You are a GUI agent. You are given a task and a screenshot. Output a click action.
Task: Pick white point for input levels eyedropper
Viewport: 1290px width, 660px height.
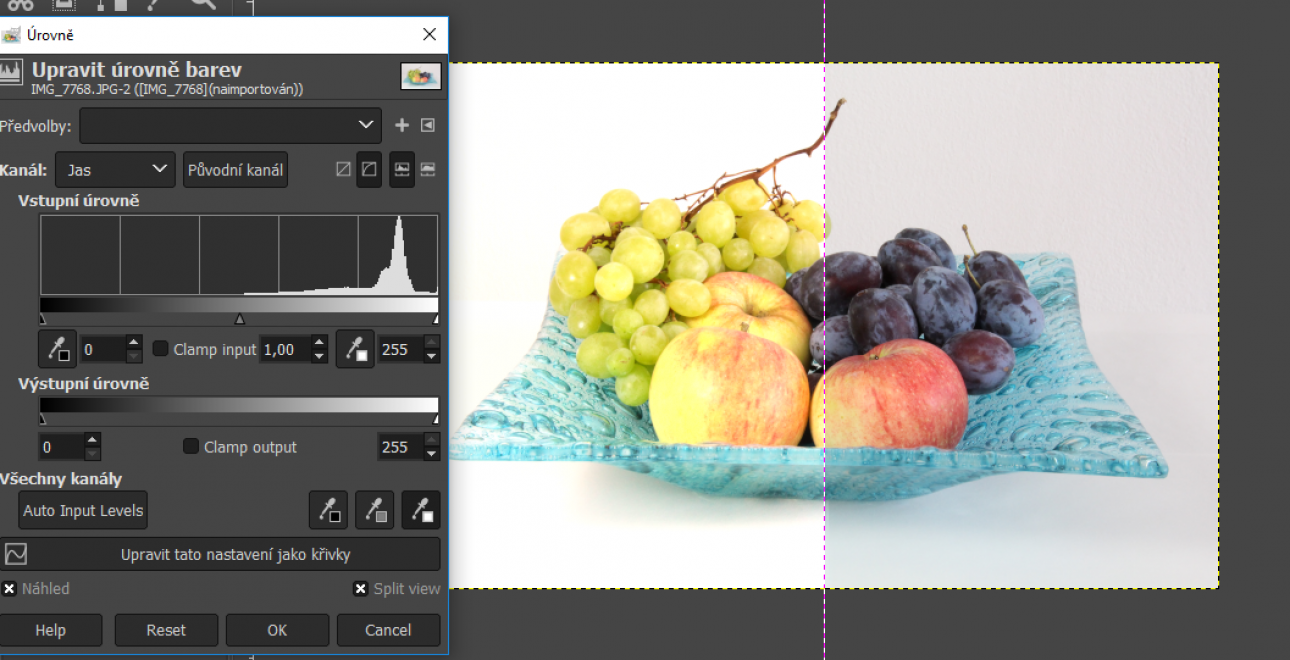(x=354, y=350)
